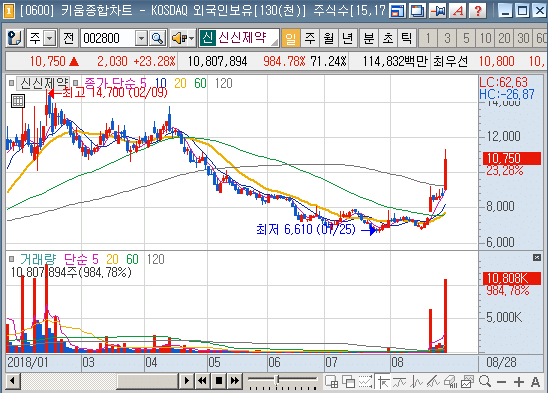Click the stock code search magnifier icon
This screenshot has width=548, height=393.
[x=157, y=38]
